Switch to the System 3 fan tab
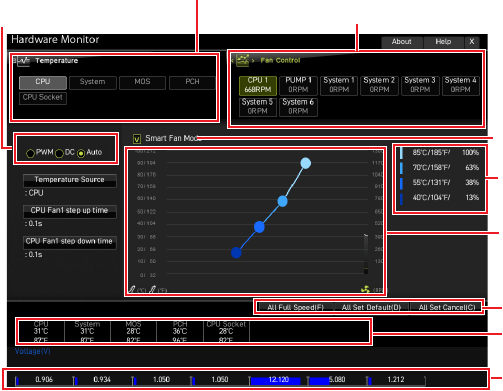 click(420, 85)
